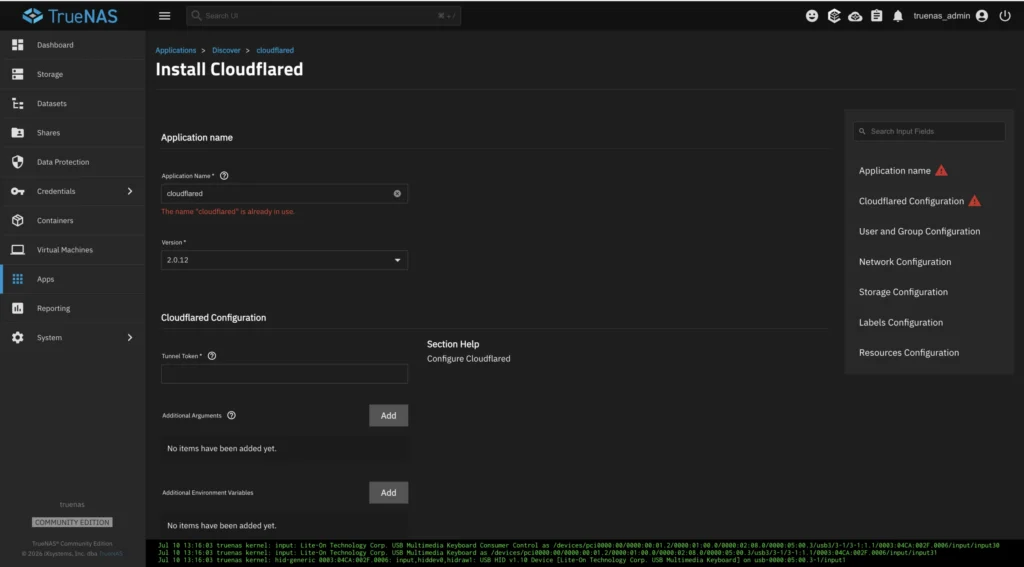1024x567 pixels.
Task: Open the Storage menu item
Action: (72, 74)
